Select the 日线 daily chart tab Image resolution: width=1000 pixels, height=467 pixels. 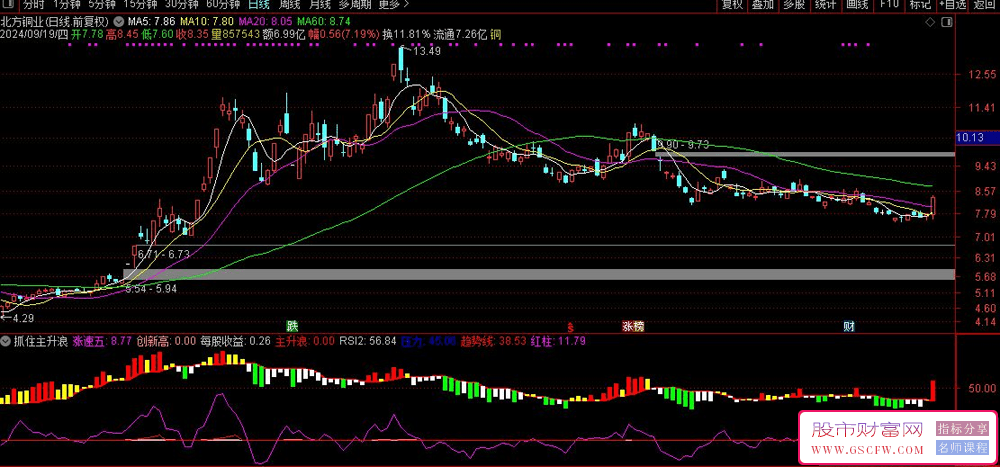[259, 5]
